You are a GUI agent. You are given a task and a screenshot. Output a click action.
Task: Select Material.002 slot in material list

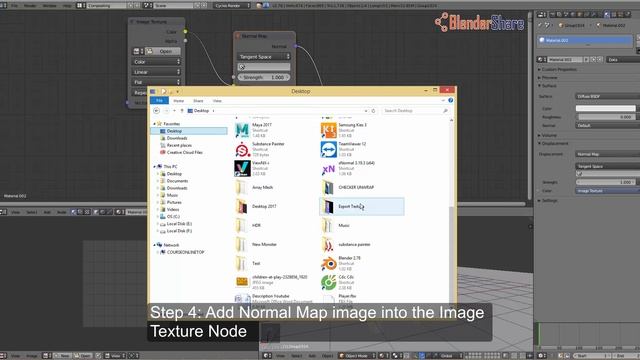(x=585, y=40)
